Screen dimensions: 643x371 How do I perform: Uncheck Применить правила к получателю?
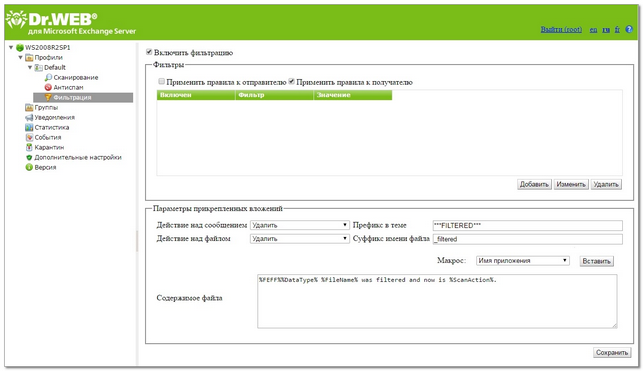tap(291, 82)
